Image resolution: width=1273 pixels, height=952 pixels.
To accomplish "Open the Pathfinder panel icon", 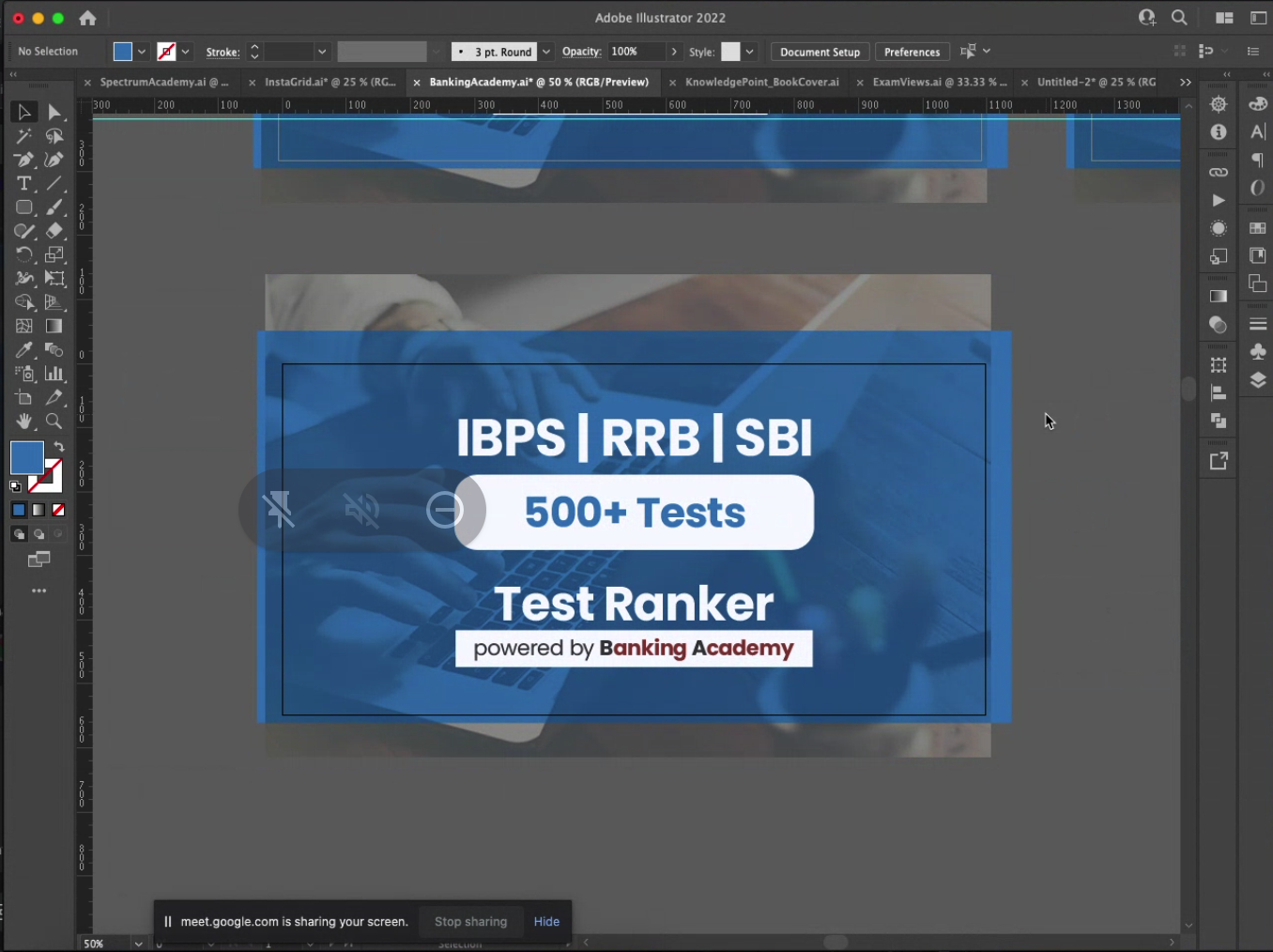I will pyautogui.click(x=1219, y=421).
